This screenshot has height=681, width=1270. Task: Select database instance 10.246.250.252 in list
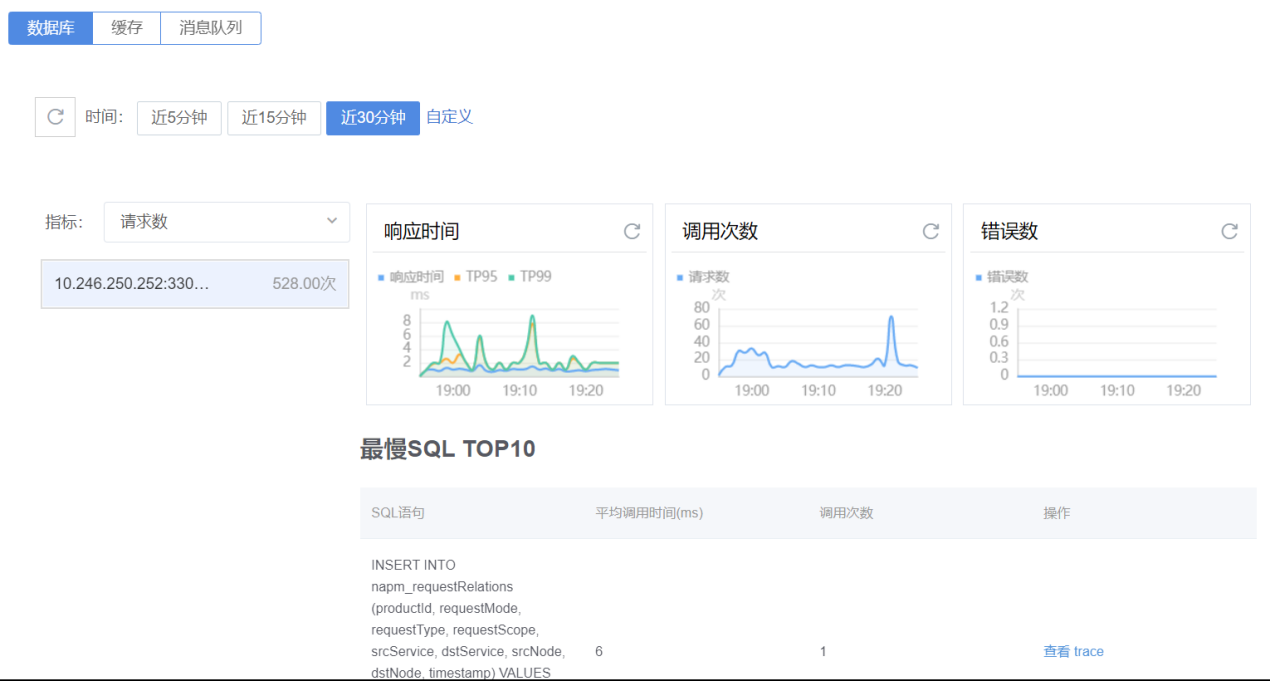click(x=195, y=284)
